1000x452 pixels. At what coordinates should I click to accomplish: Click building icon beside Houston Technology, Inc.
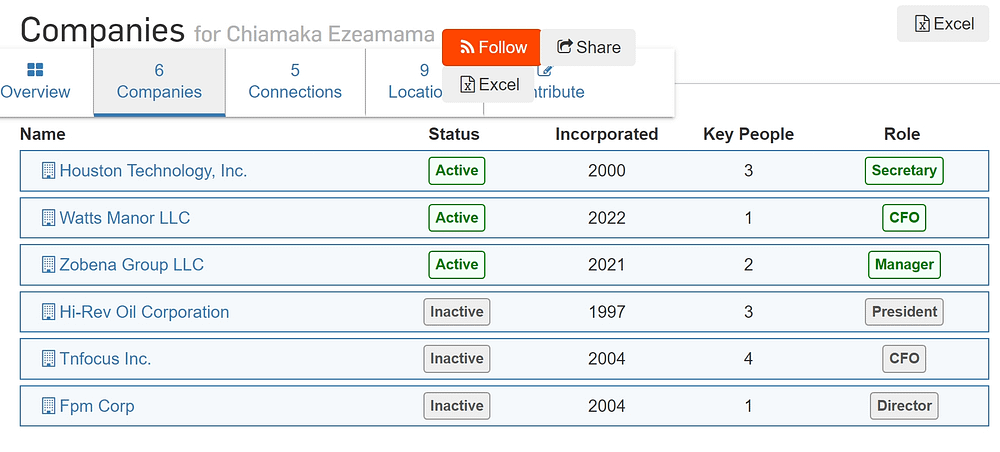tap(48, 171)
